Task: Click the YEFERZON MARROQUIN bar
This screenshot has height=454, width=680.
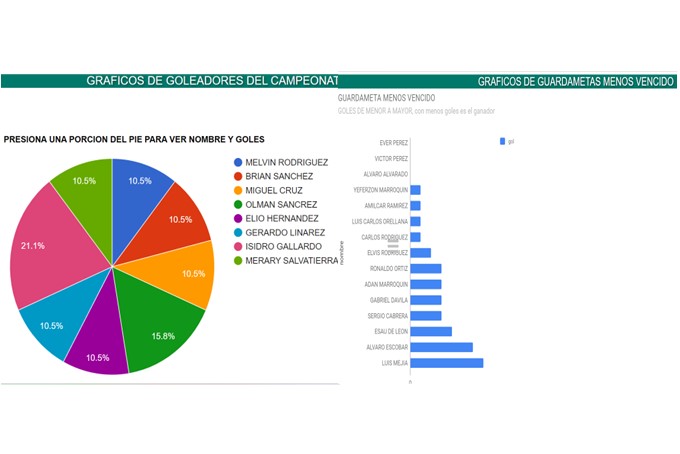Action: click(415, 190)
